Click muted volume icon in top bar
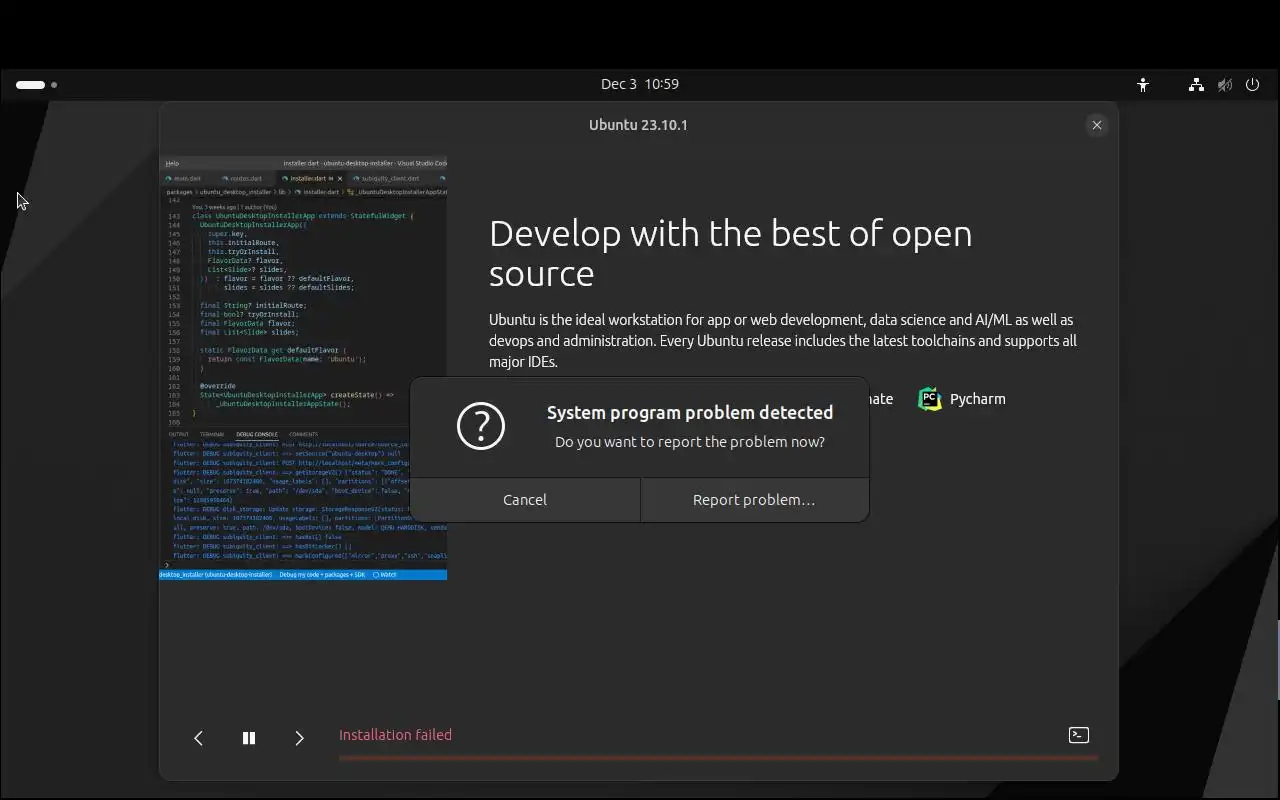The width and height of the screenshot is (1280, 800). tap(1224, 85)
